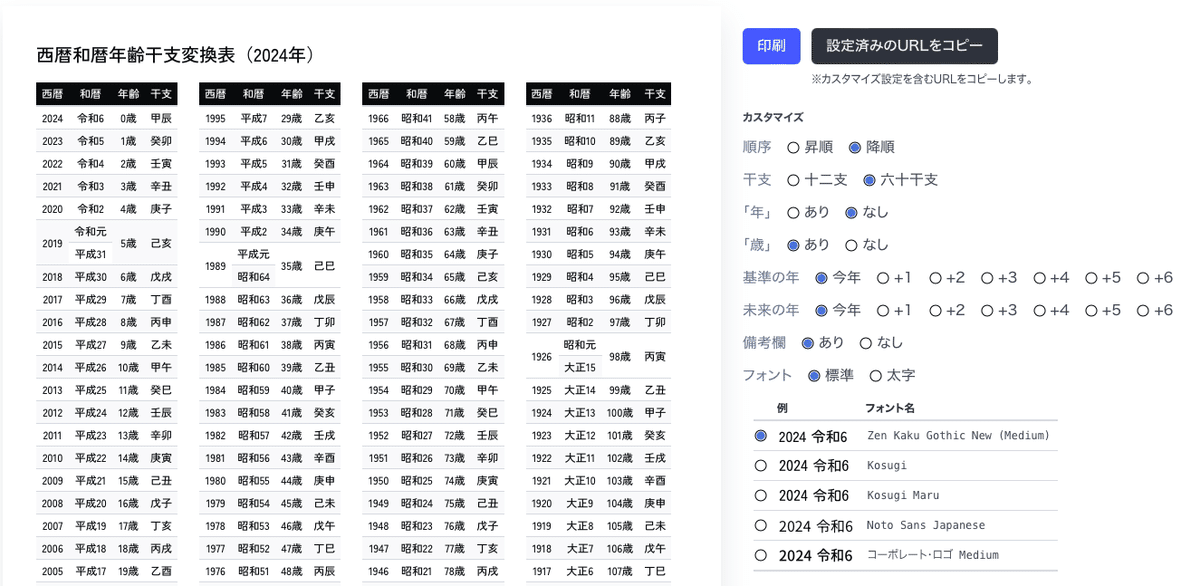
Task: Click the 令和6 cell in the 2024 table row
Action: point(90,118)
